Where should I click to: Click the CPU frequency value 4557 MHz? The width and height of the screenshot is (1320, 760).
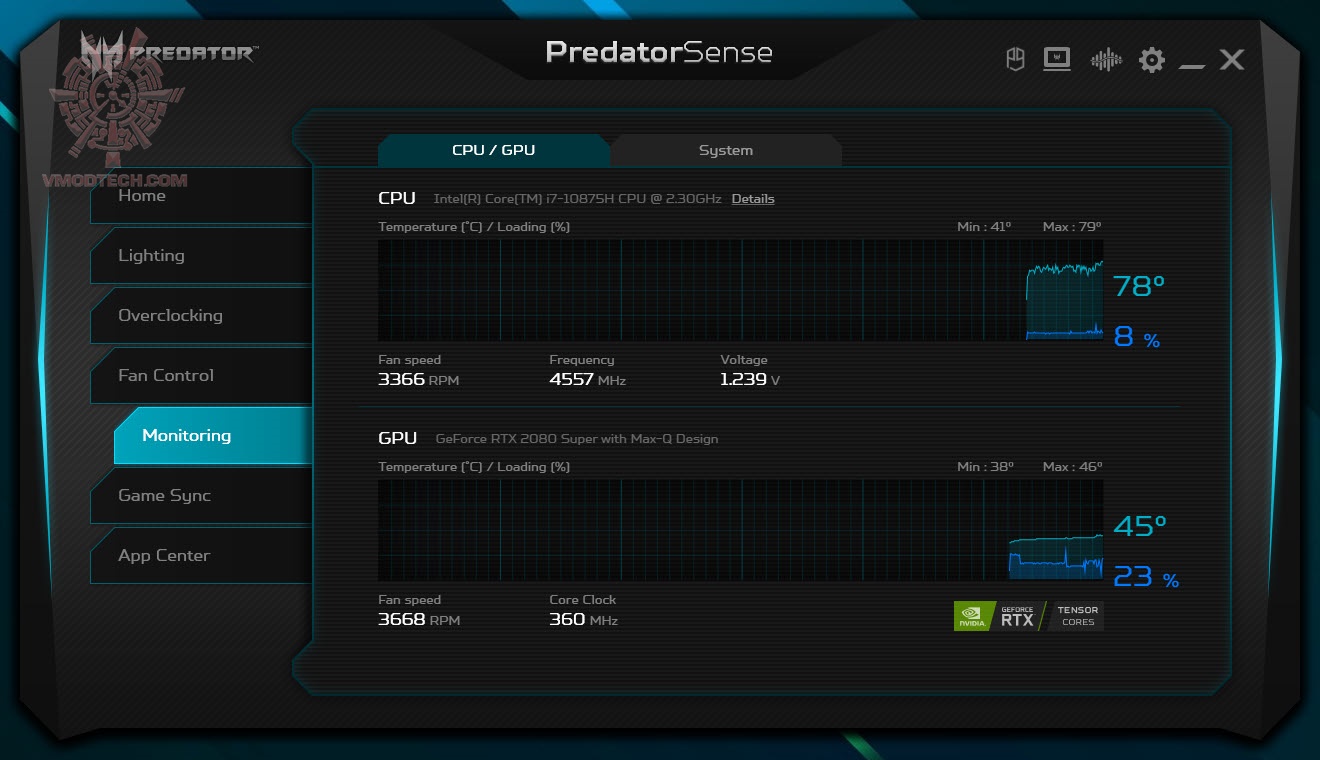[588, 380]
